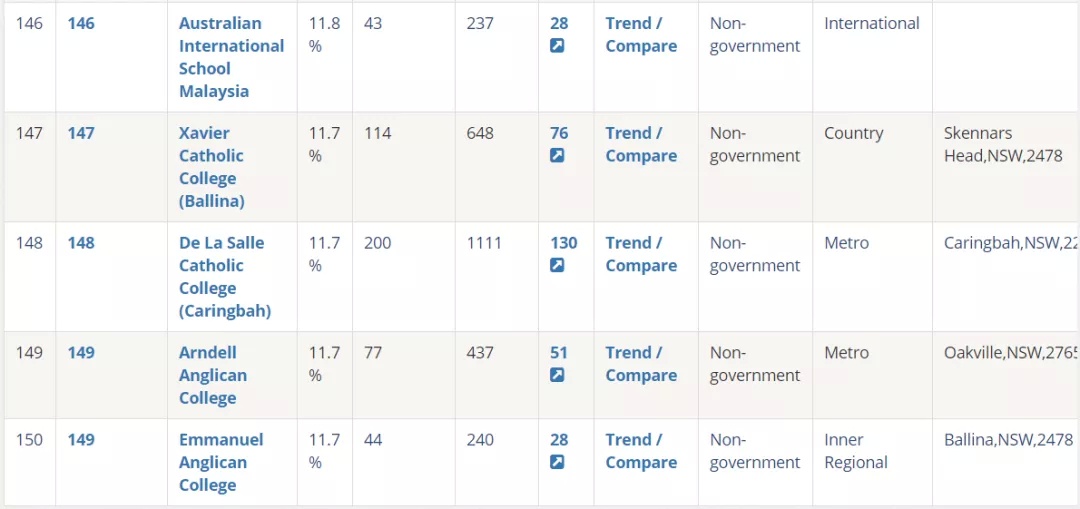Open external link icon in Emmanuel Anglican College row

pyautogui.click(x=557, y=461)
